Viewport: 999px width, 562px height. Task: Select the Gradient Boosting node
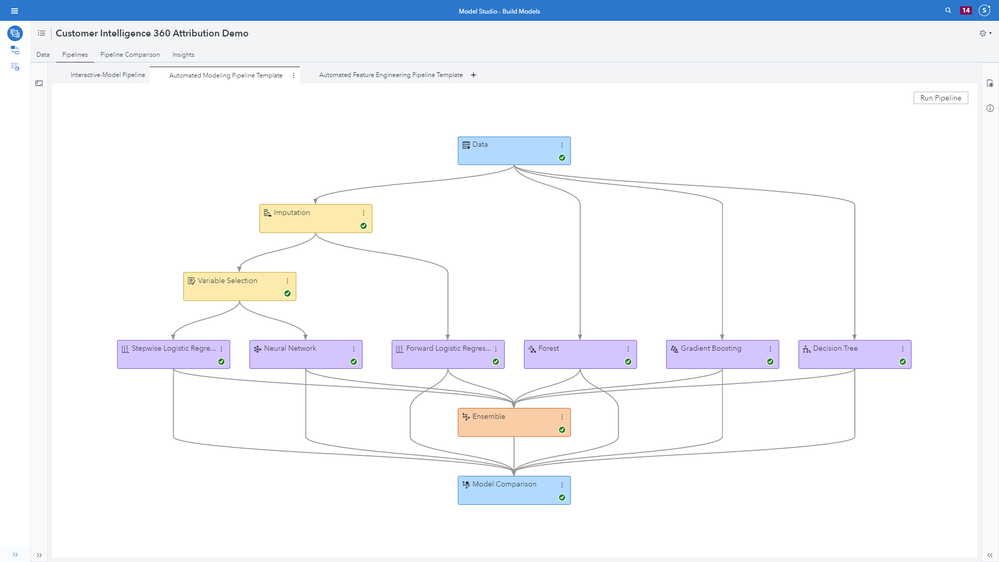coord(722,354)
